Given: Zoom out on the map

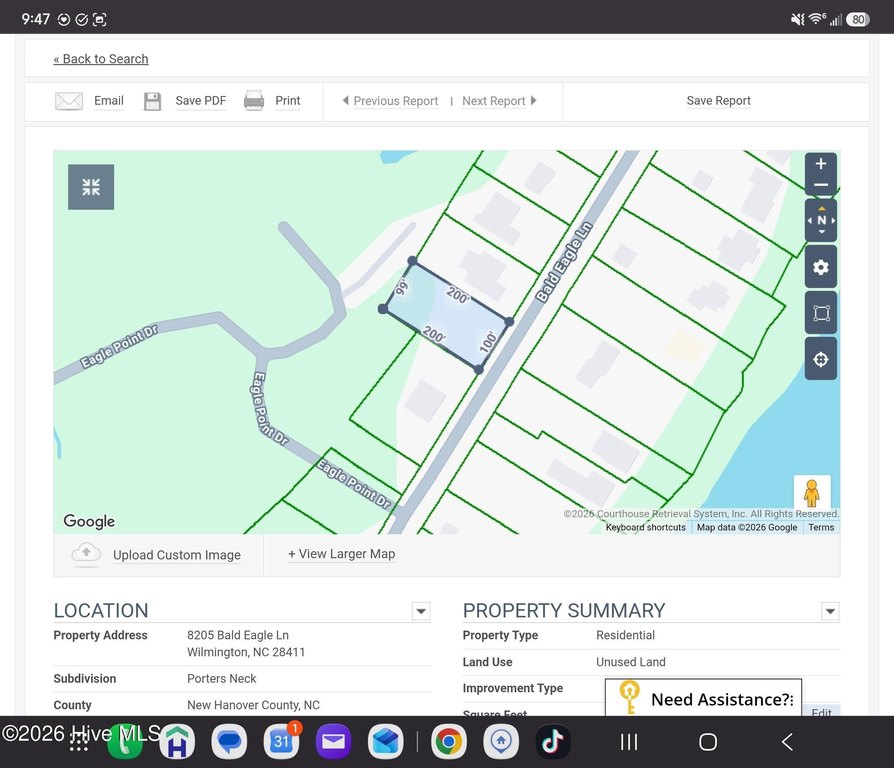Looking at the screenshot, I should coord(820,185).
